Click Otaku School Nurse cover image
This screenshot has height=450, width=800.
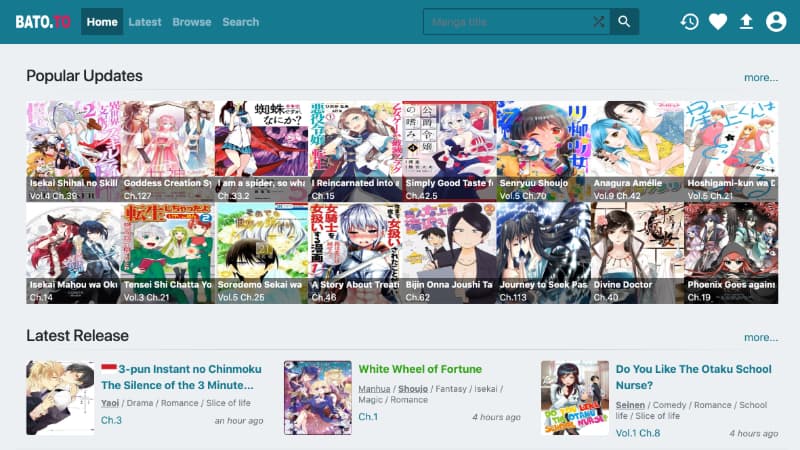(575, 398)
